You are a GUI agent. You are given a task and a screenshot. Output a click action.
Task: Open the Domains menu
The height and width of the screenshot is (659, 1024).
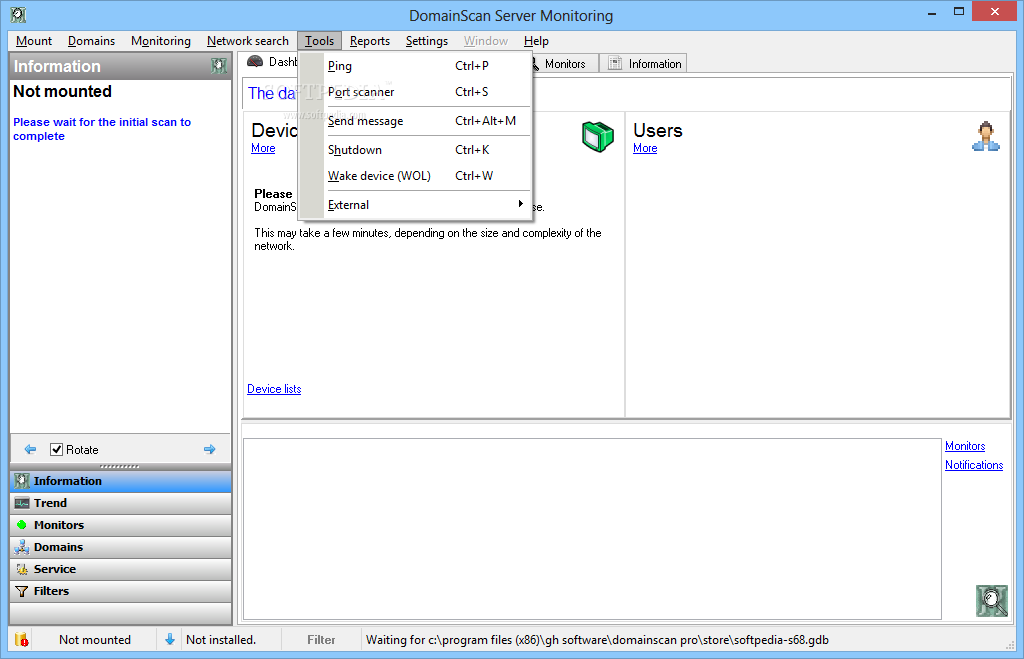click(91, 40)
